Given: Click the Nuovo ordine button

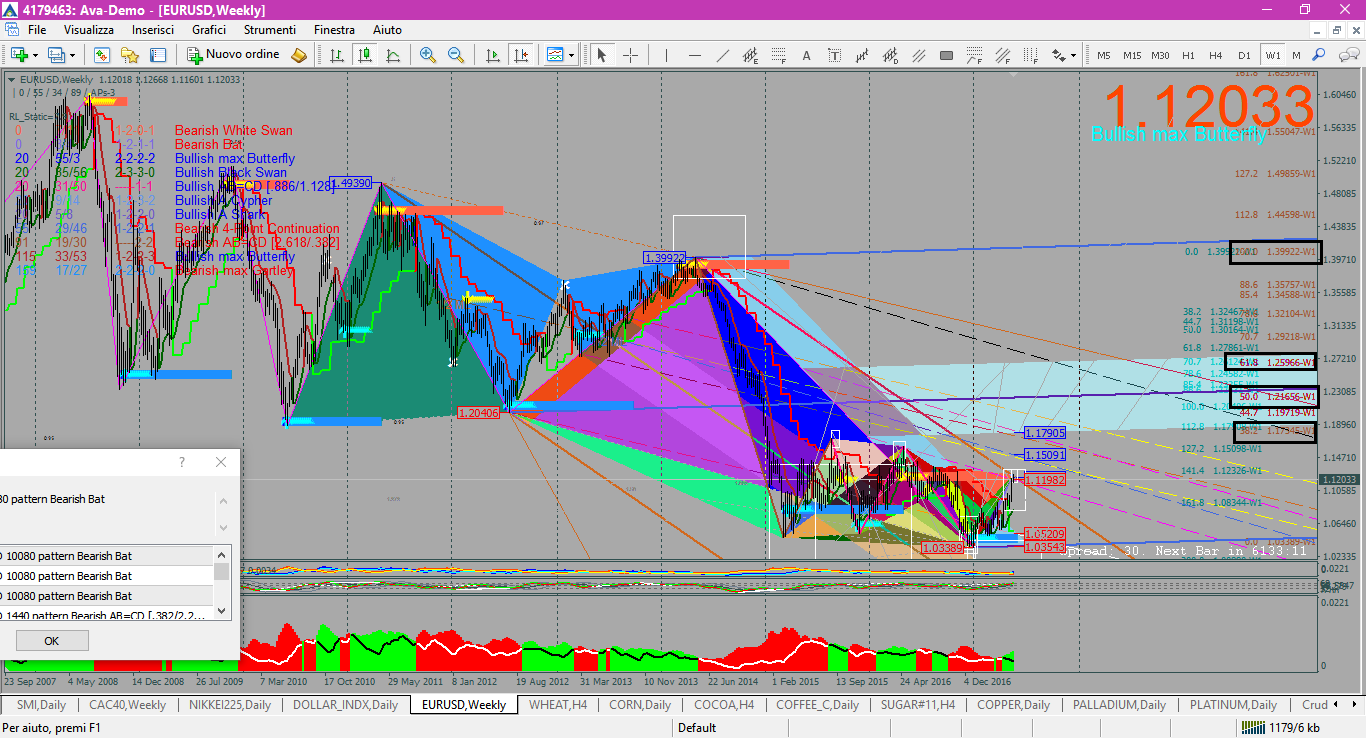Looking at the screenshot, I should coord(234,55).
